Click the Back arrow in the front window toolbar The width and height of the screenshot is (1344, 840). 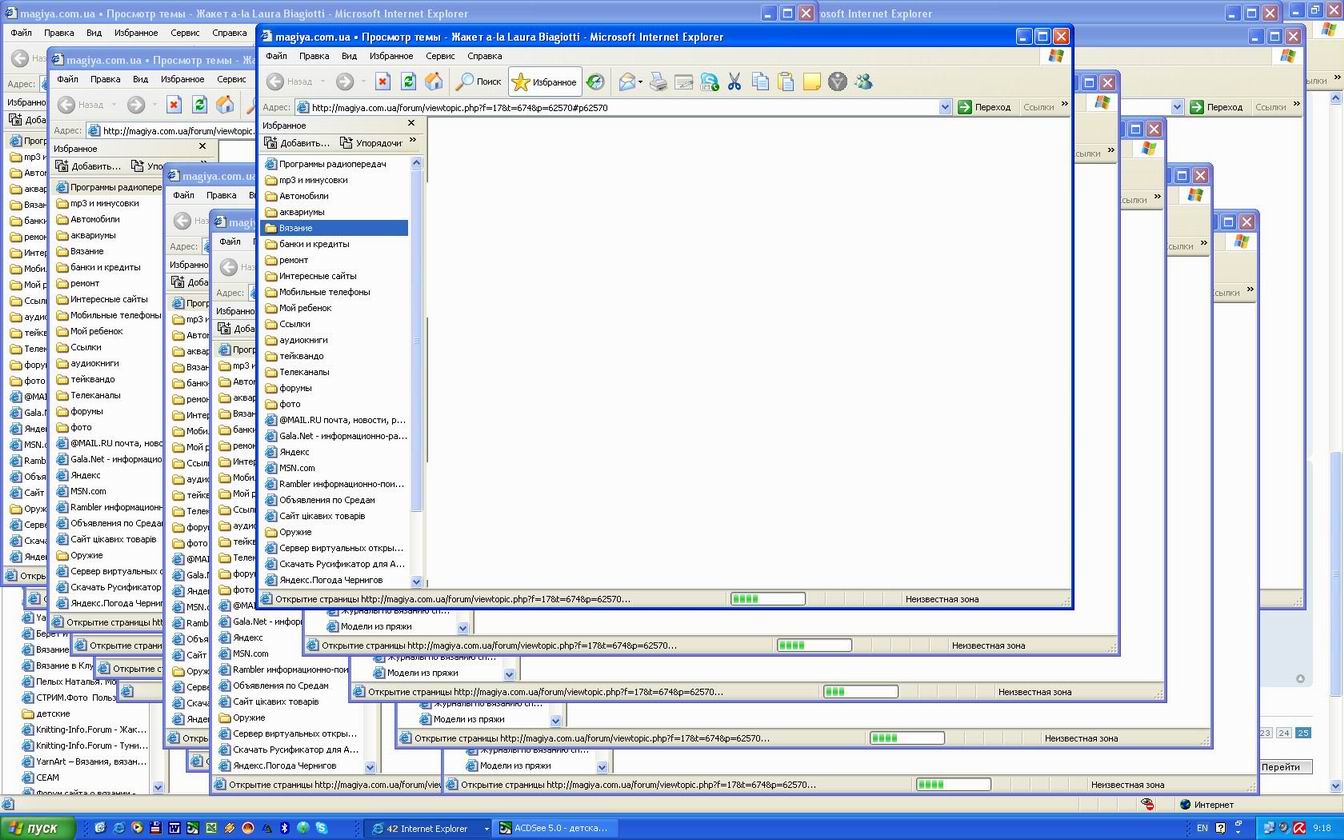(275, 82)
